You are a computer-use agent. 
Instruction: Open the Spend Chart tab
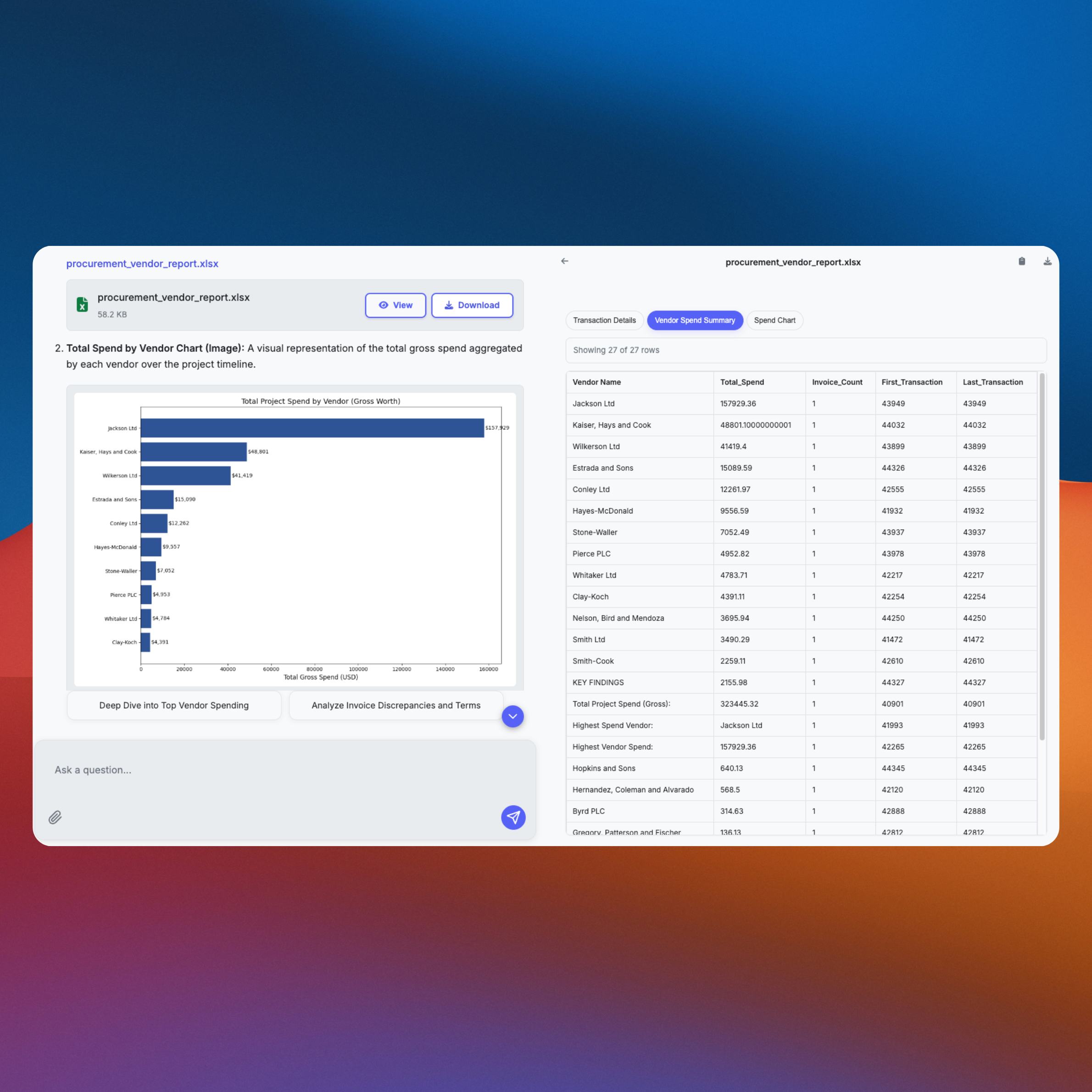pos(775,320)
